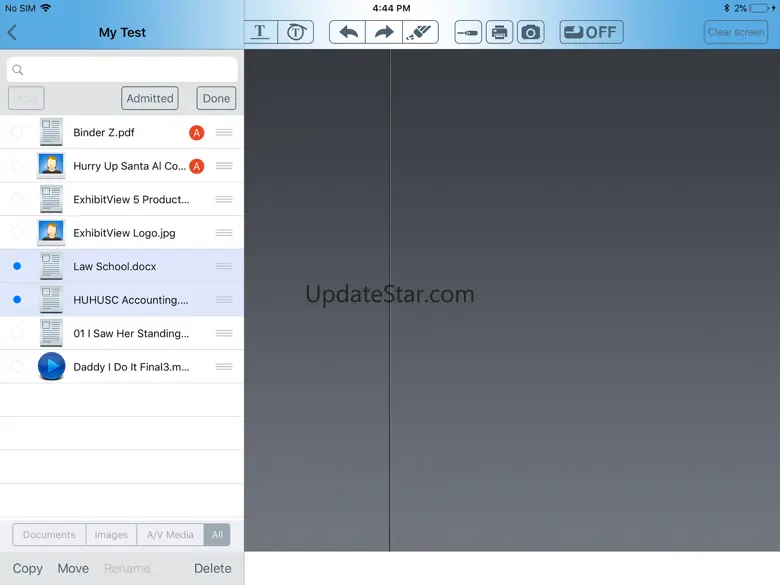Viewport: 780px width, 585px height.
Task: Toggle the projector output OFF switch
Action: point(591,32)
